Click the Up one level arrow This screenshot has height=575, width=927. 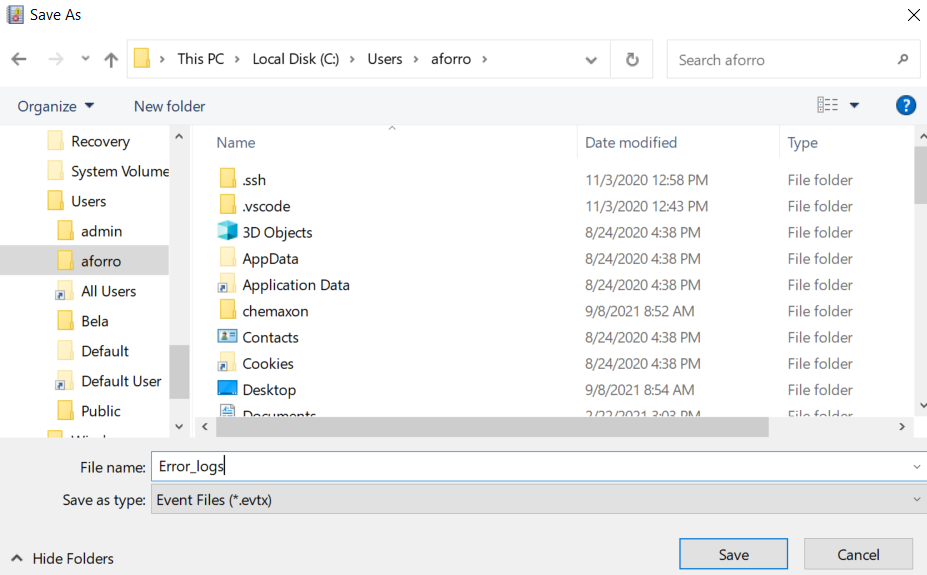tap(111, 60)
